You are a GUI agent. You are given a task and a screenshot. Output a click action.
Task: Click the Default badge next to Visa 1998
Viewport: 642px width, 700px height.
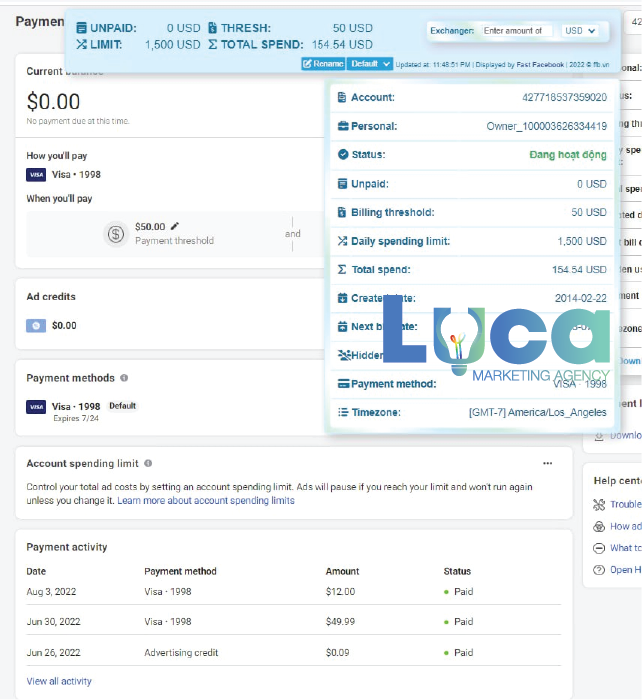tap(122, 406)
